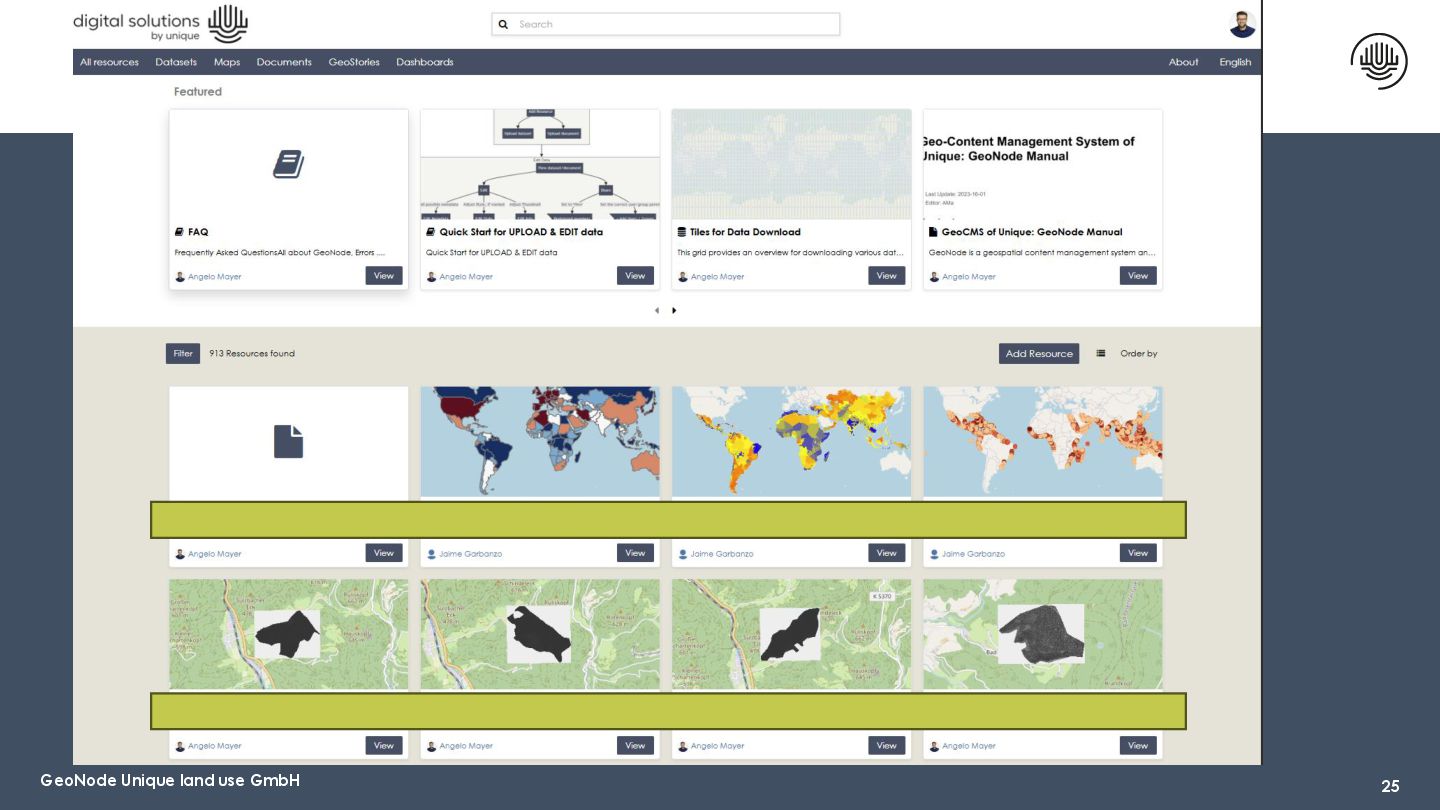Switch to list view icon beside Order by
This screenshot has height=810, width=1440.
[x=1101, y=353]
